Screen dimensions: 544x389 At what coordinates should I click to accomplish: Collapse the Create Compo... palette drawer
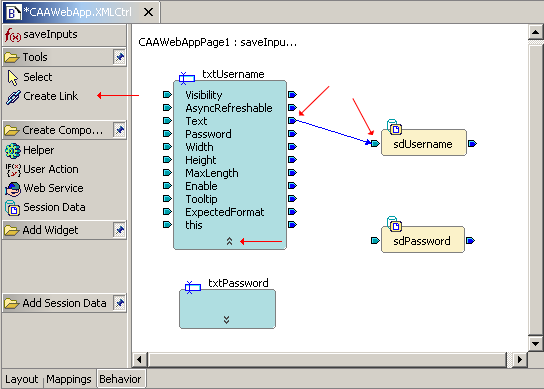click(58, 130)
